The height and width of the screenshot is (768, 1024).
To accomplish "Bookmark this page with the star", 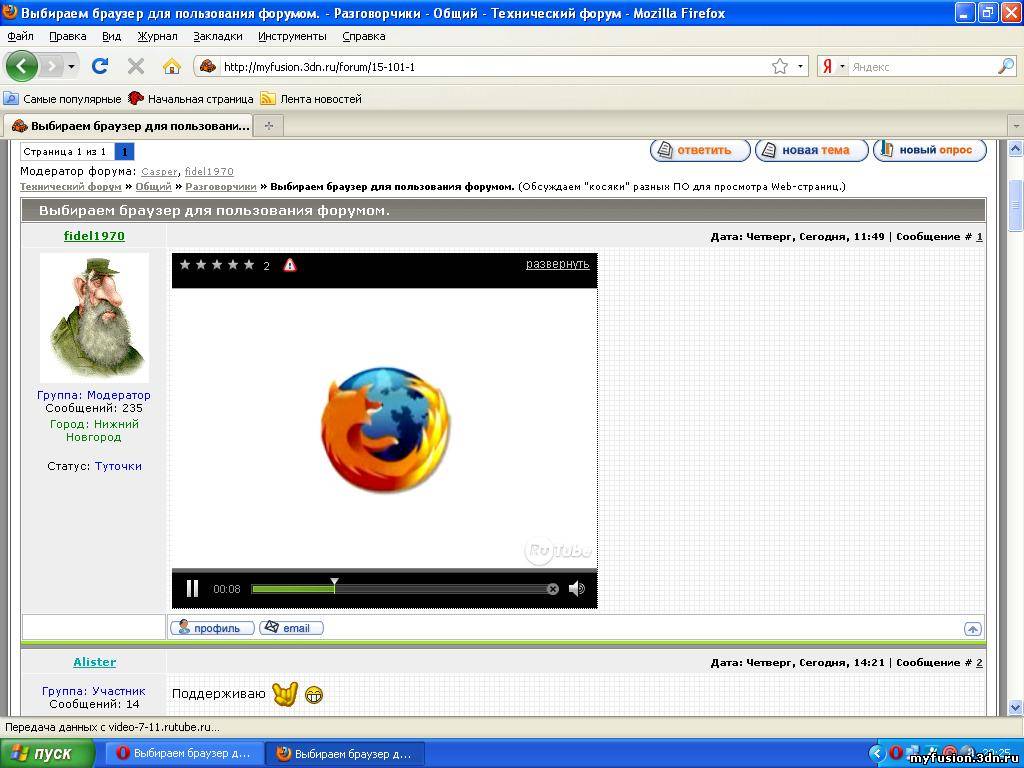I will (780, 66).
